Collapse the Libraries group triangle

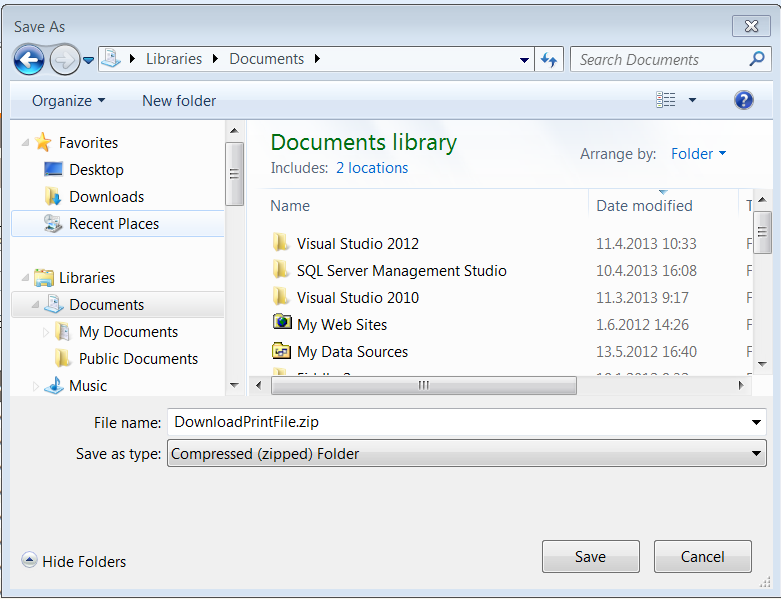[x=25, y=278]
